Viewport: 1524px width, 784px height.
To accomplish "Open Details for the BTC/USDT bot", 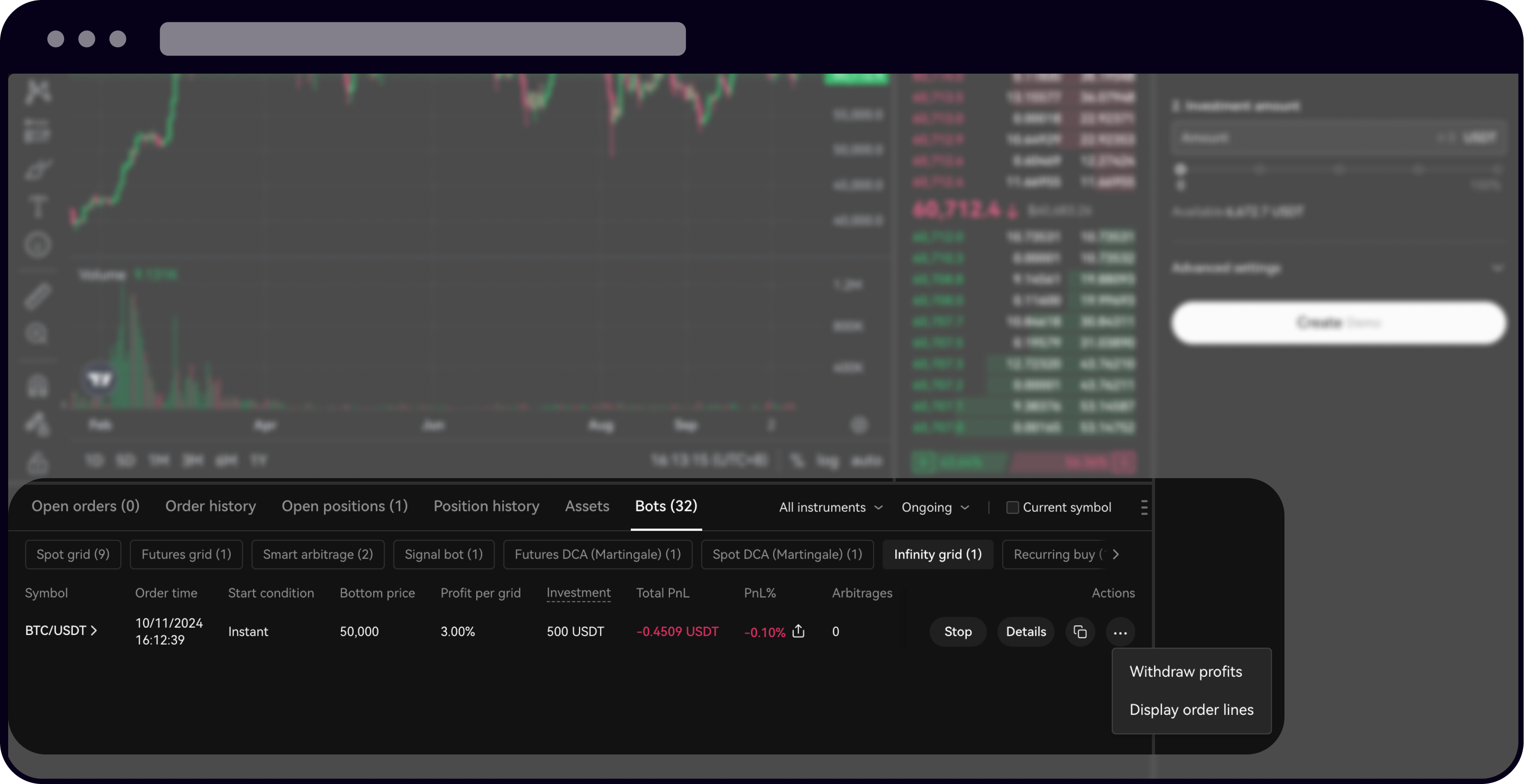I will (1025, 632).
